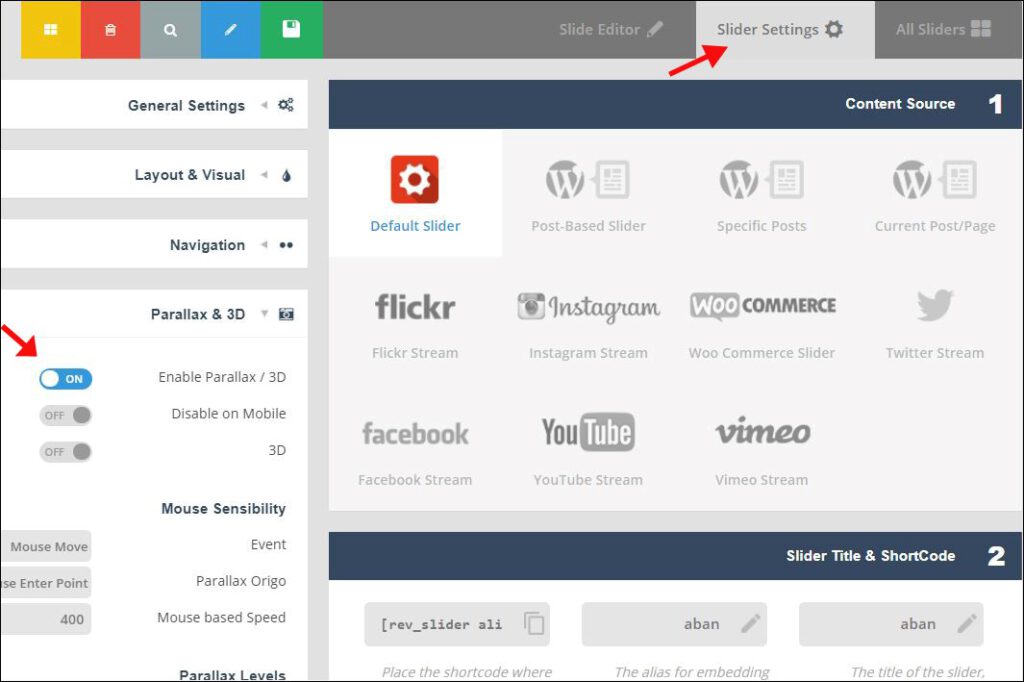Choose the Instagram Stream source
This screenshot has width=1024, height=682.
588,321
